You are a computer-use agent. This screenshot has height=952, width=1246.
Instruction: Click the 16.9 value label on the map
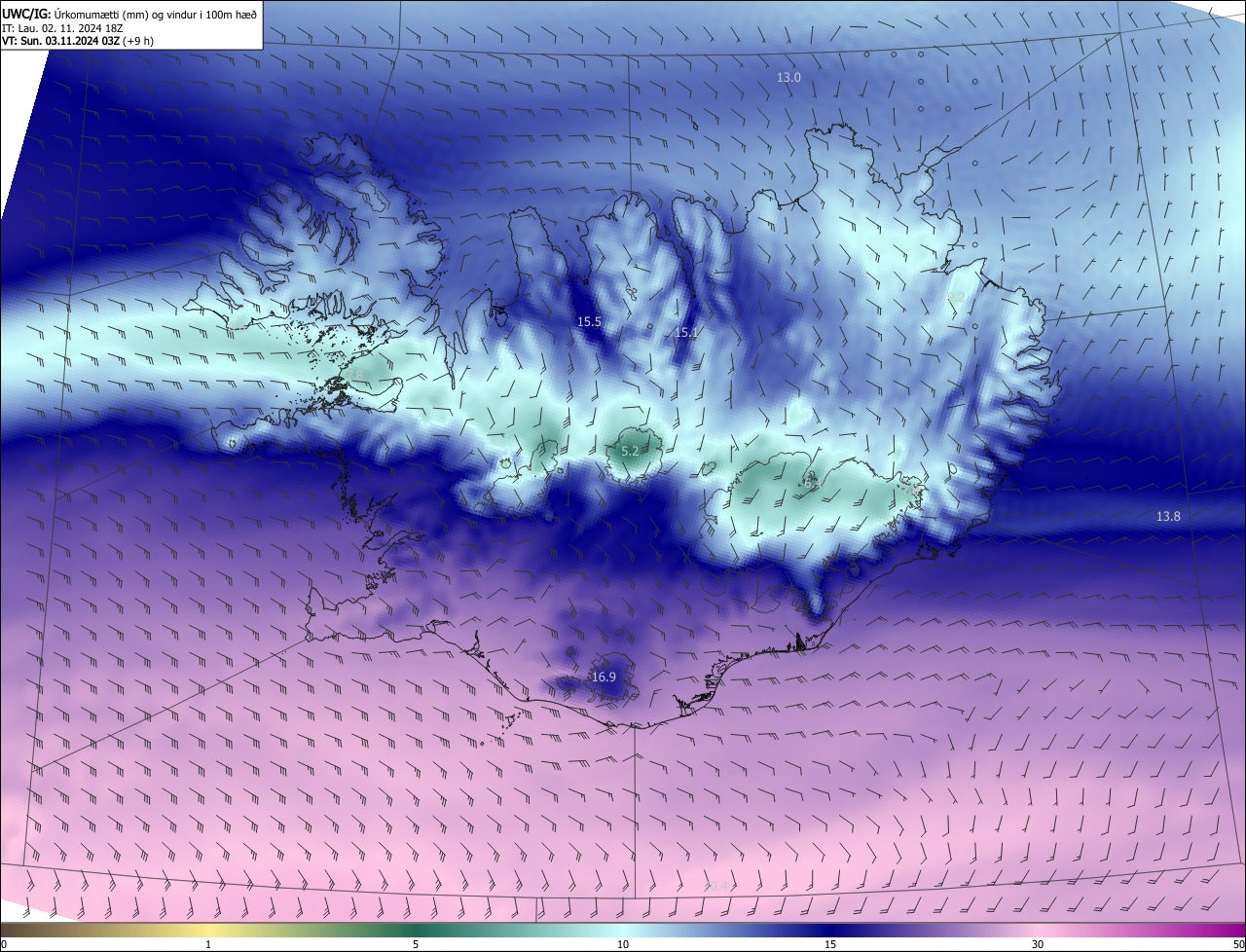pos(604,677)
